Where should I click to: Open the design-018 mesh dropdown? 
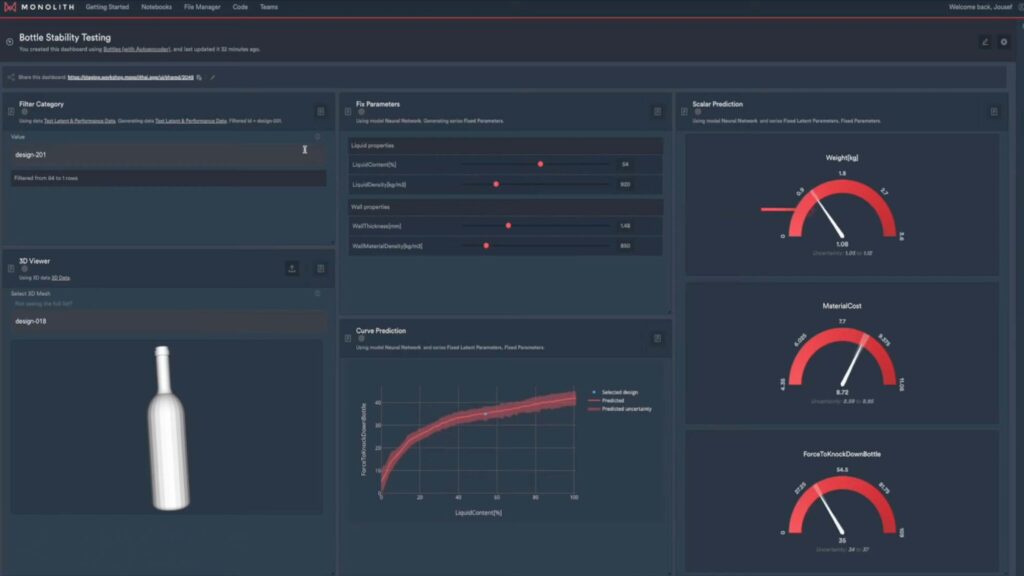[168, 321]
